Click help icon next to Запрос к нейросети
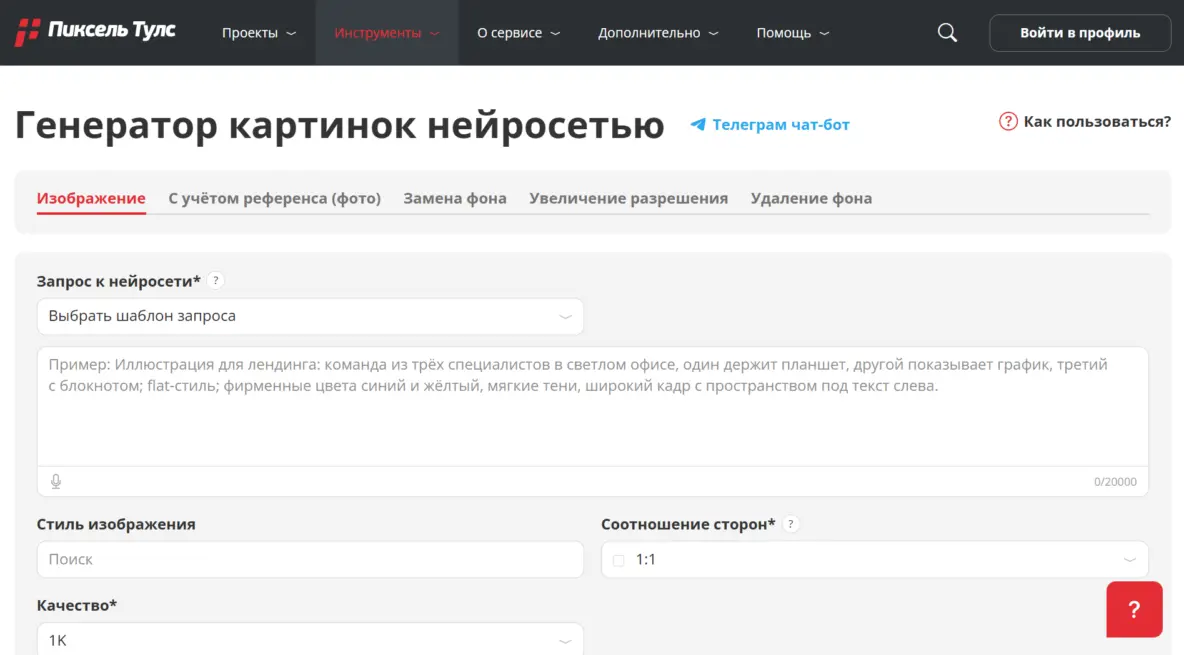Viewport: 1184px width, 655px height. point(216,281)
